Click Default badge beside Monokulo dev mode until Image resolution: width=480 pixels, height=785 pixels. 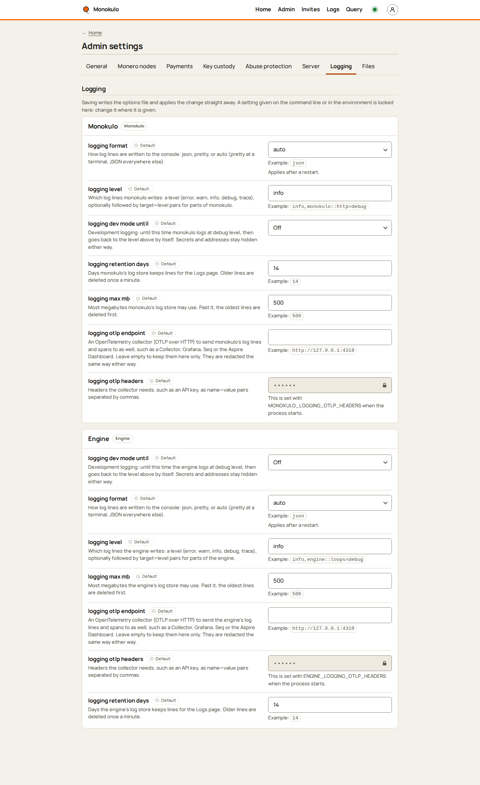pos(166,223)
